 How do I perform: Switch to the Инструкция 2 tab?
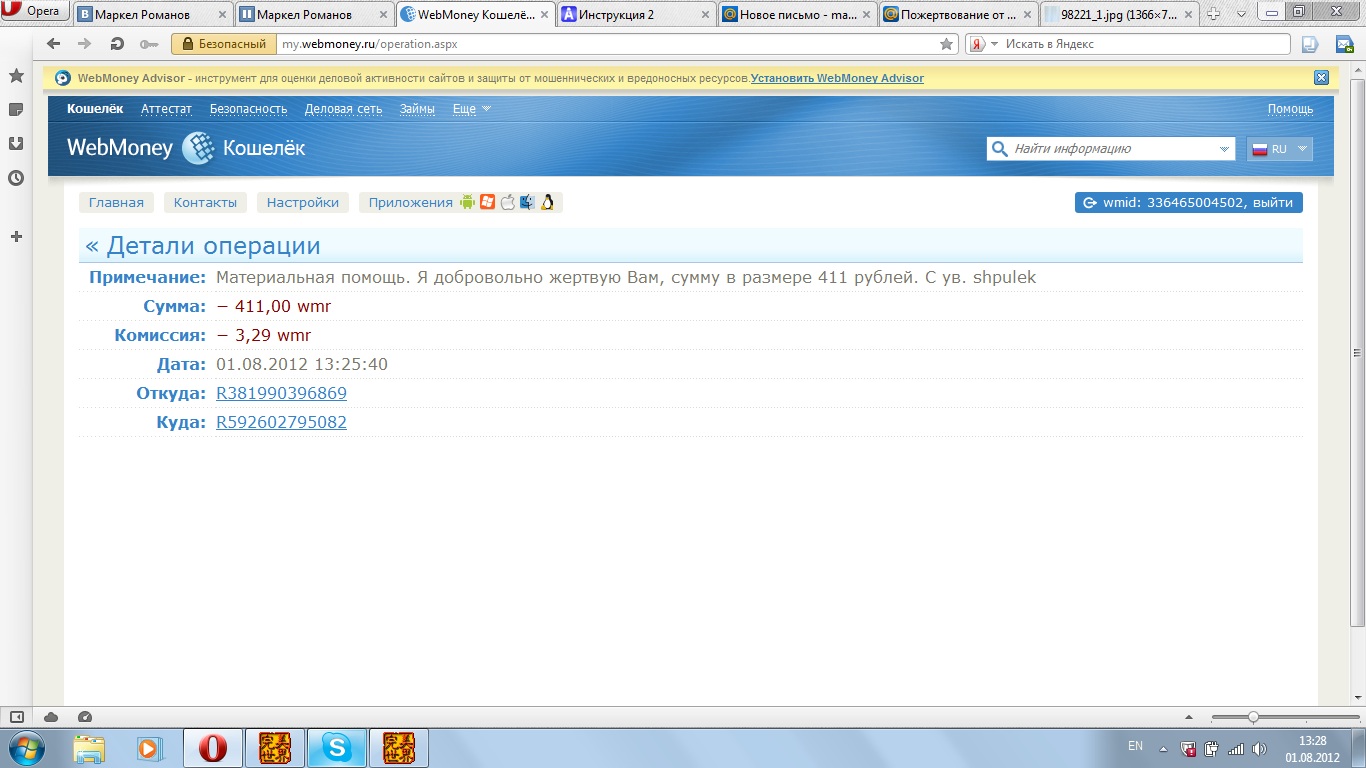pos(635,14)
